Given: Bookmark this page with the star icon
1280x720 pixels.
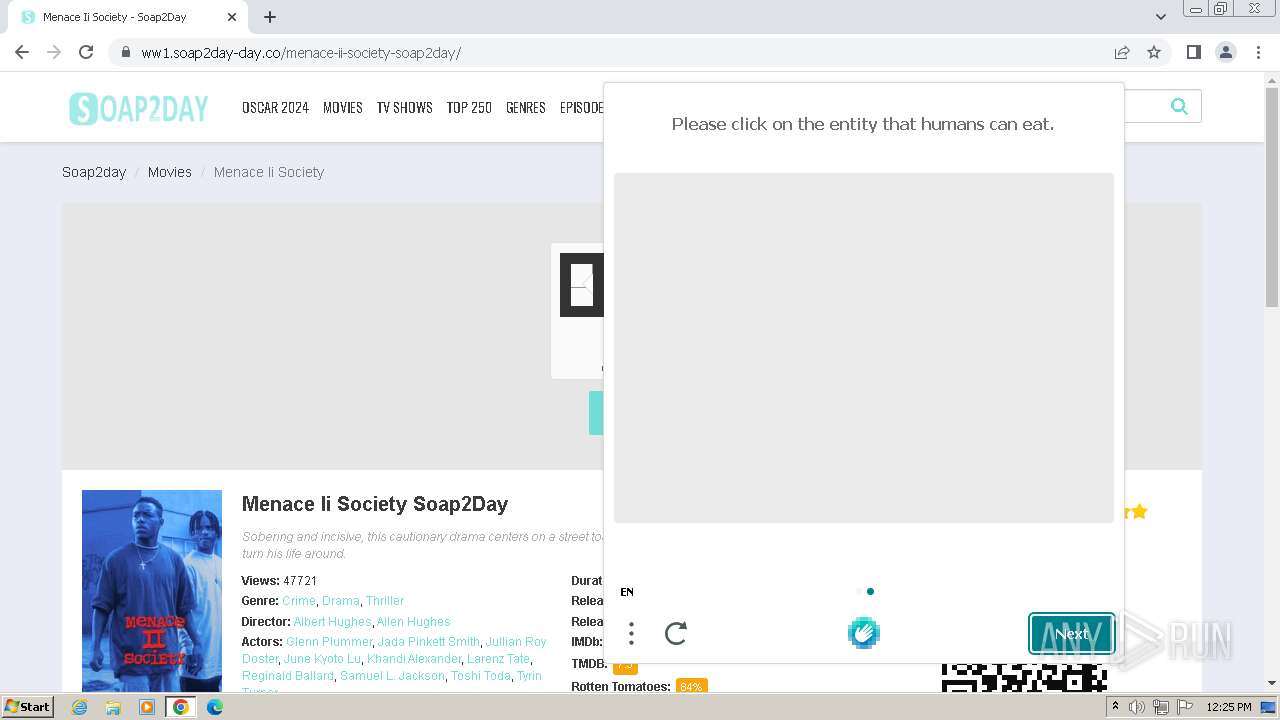Looking at the screenshot, I should click(x=1154, y=52).
